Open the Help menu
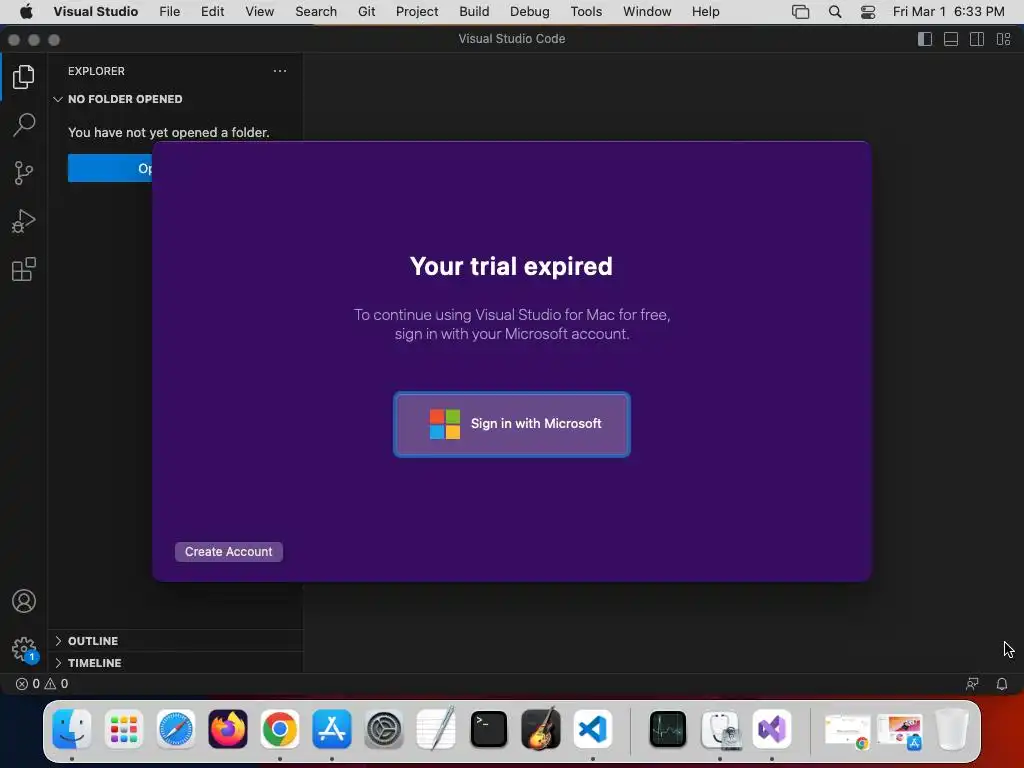This screenshot has width=1024, height=768. click(705, 12)
